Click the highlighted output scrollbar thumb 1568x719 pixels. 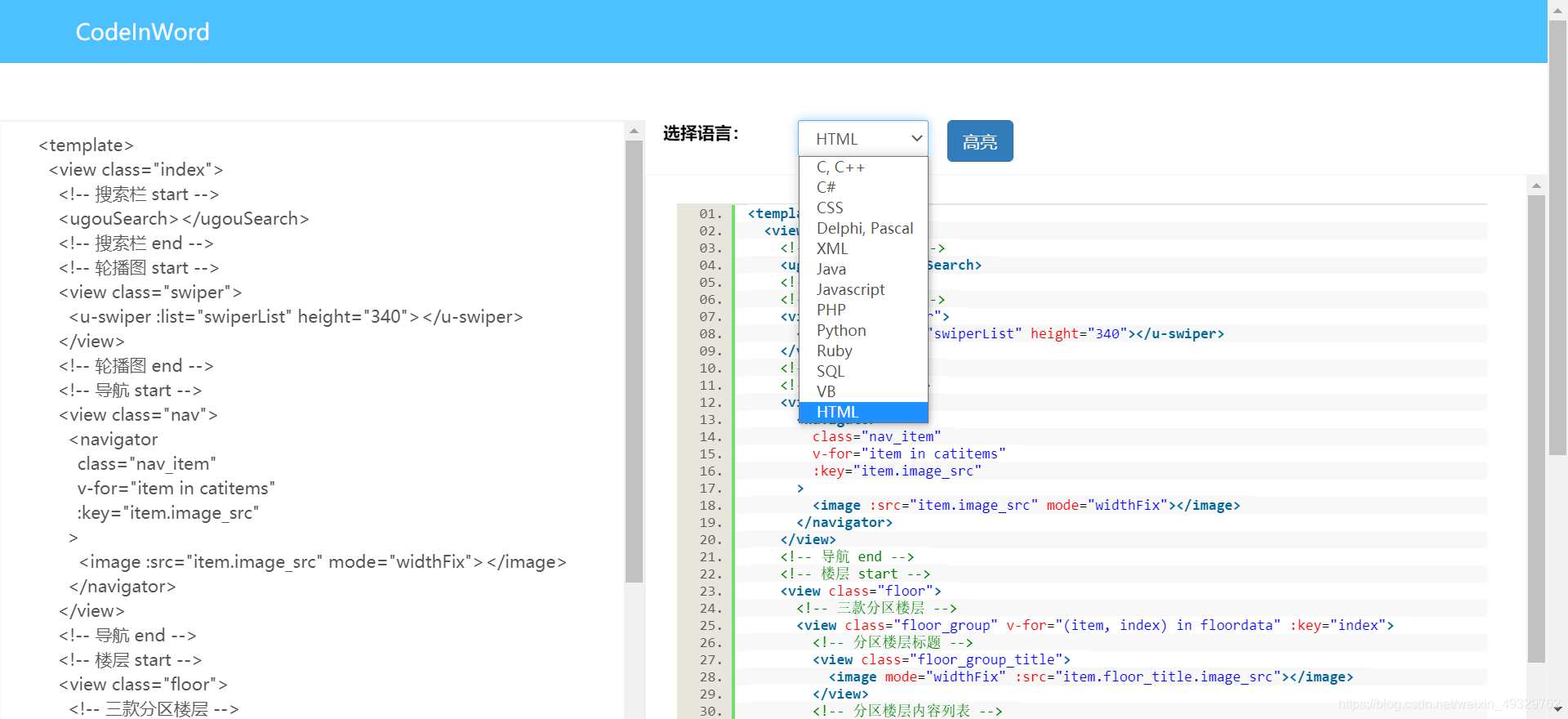click(x=1536, y=429)
